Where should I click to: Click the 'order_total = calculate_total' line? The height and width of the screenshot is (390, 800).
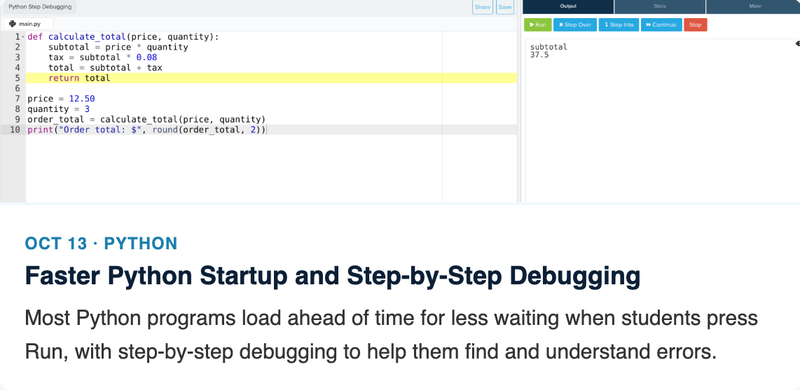click(146, 119)
